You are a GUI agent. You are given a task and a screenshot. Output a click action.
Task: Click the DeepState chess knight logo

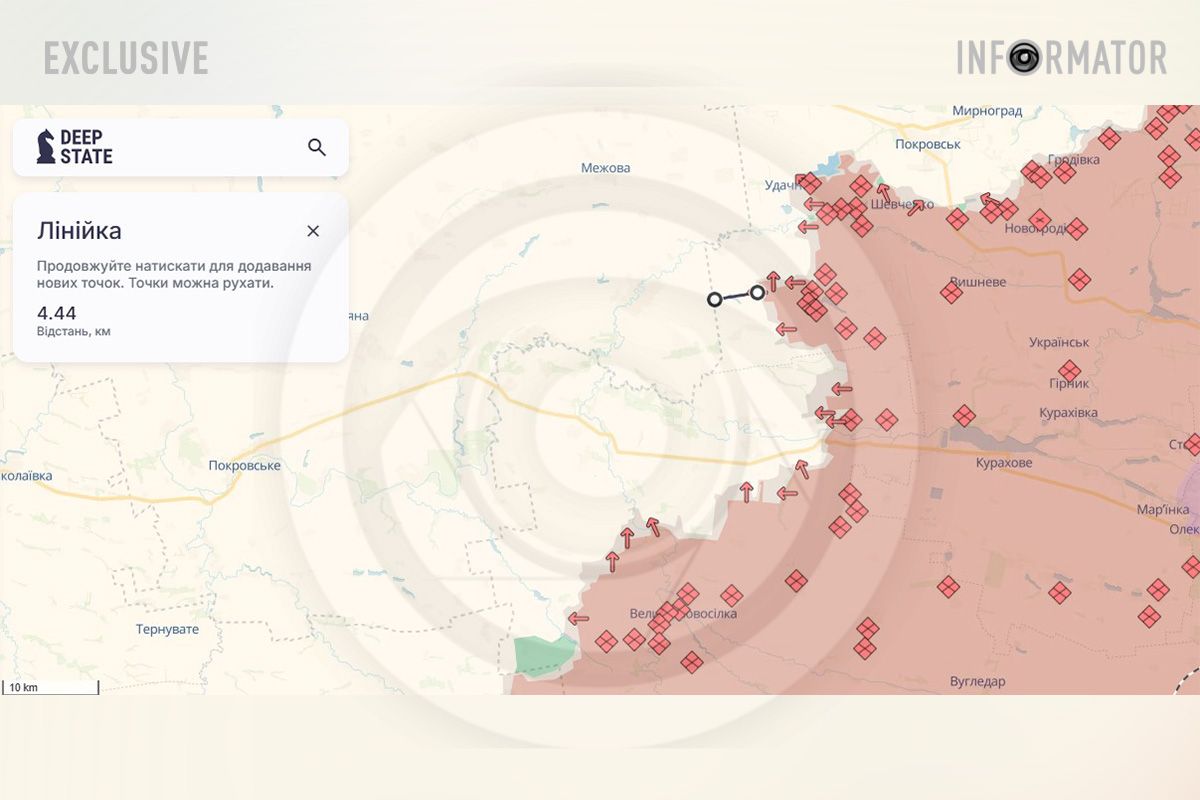click(x=46, y=147)
